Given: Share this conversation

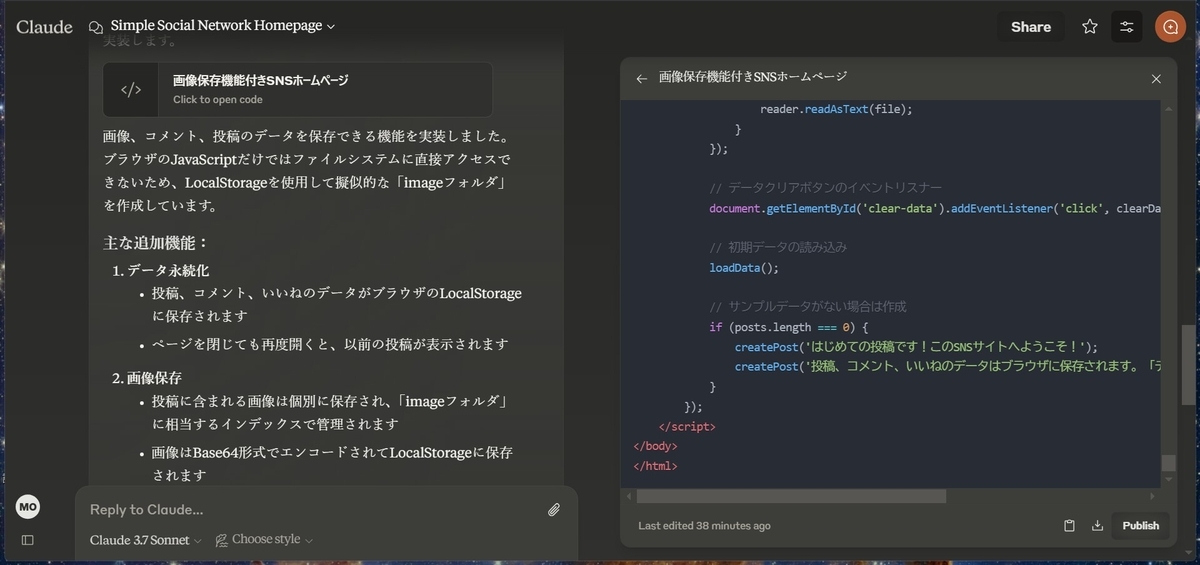Looking at the screenshot, I should [x=1030, y=27].
